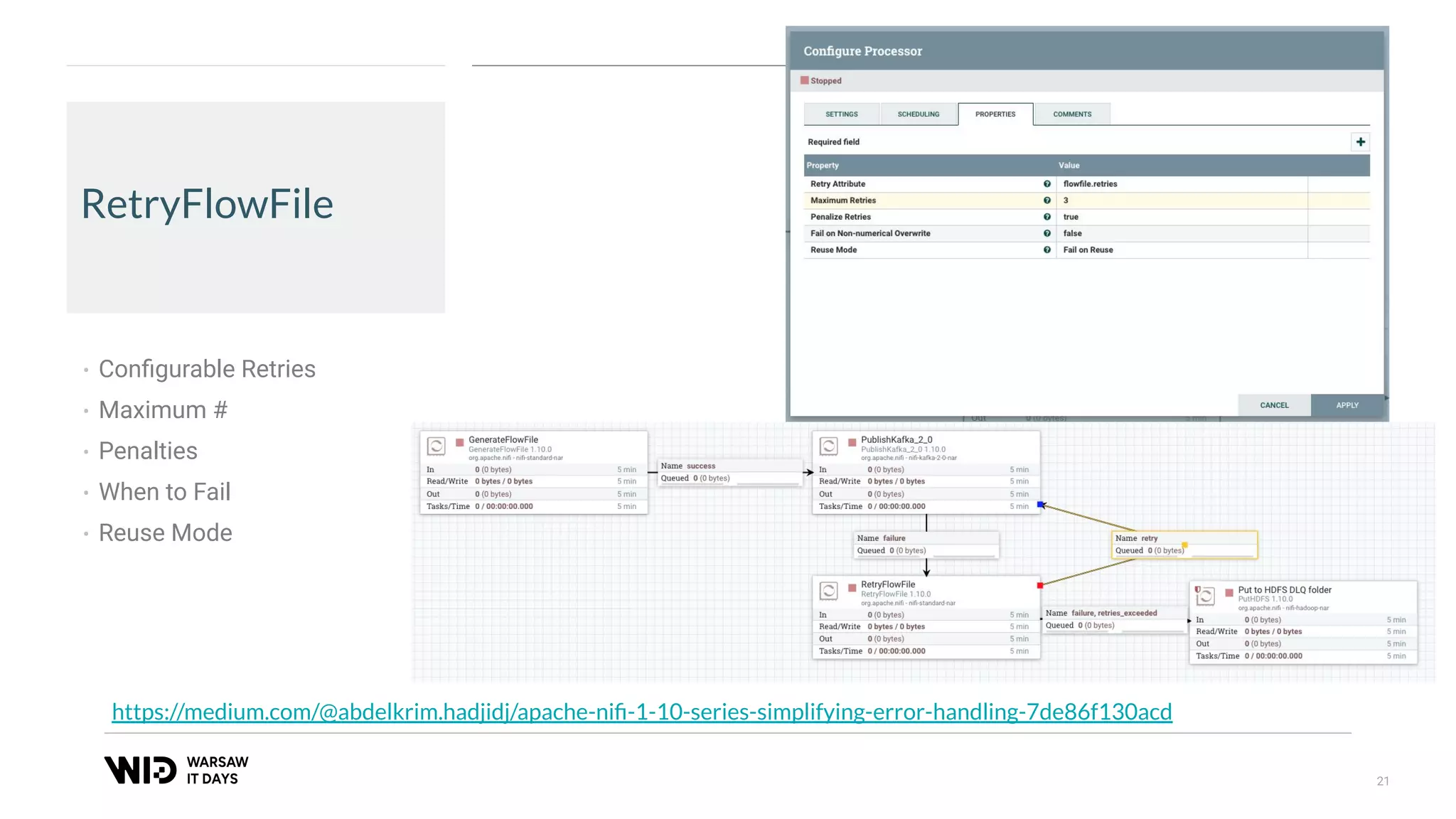This screenshot has height=819, width=1456.
Task: Click the PublishKafka_2_0 processor icon
Action: click(x=828, y=446)
